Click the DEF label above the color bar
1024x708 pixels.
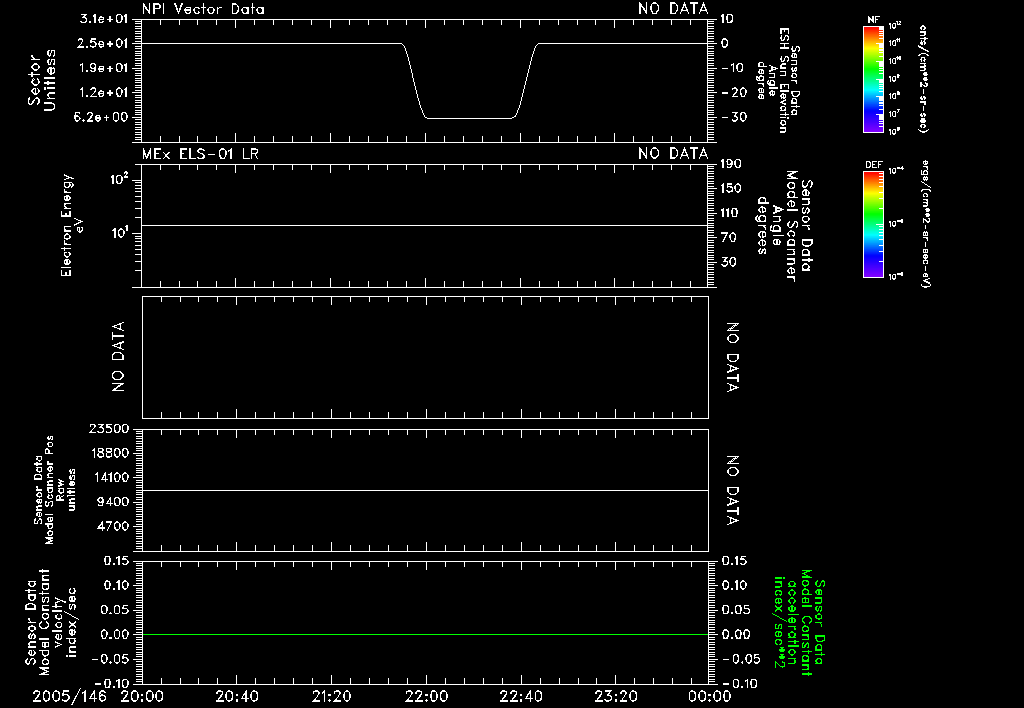(x=874, y=165)
